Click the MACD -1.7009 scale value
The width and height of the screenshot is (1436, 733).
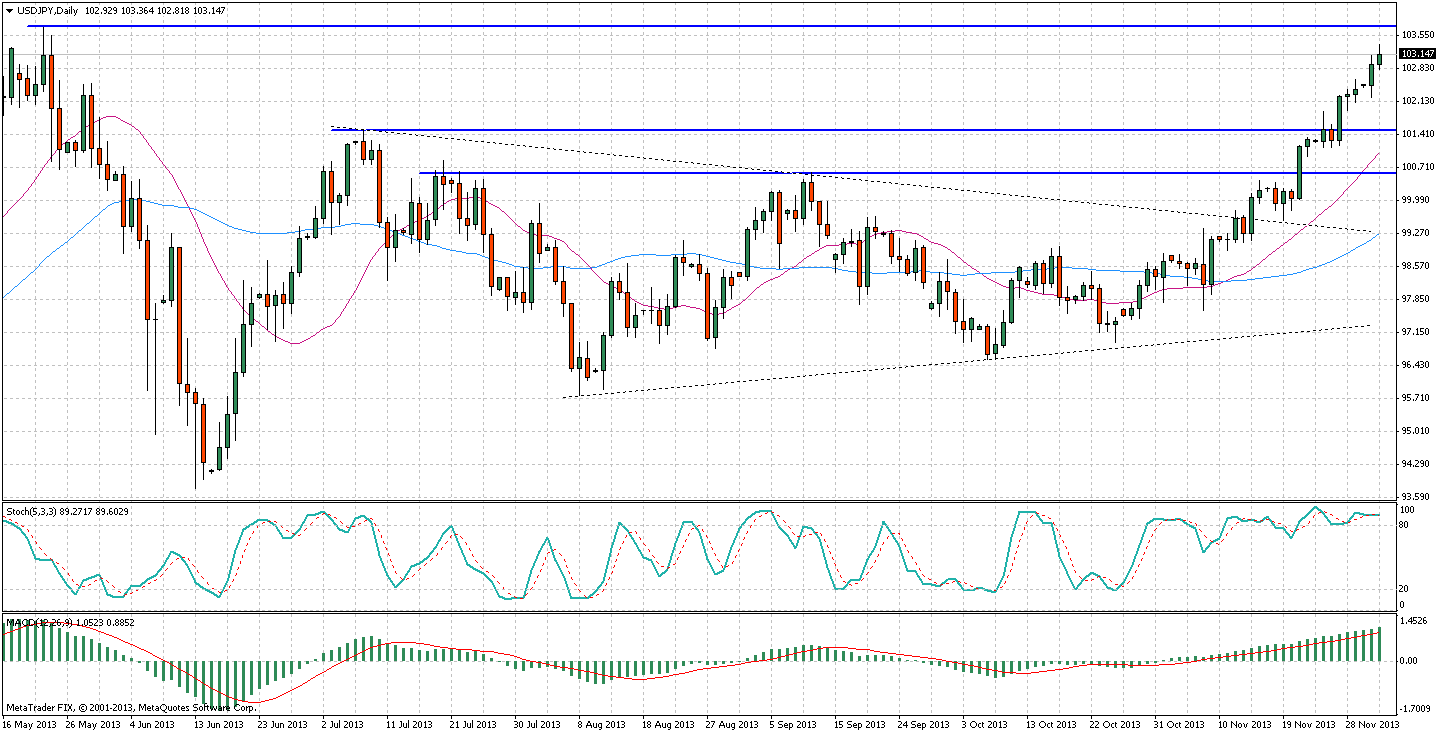[1414, 708]
